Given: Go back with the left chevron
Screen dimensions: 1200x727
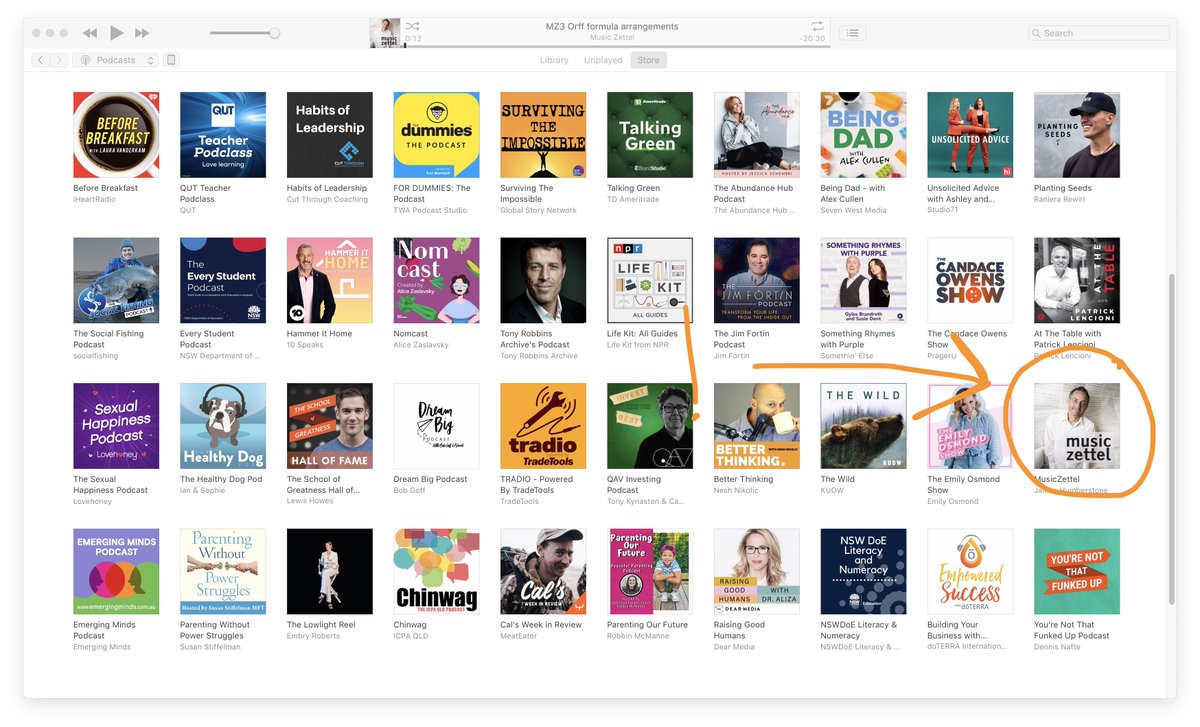Looking at the screenshot, I should [x=41, y=60].
